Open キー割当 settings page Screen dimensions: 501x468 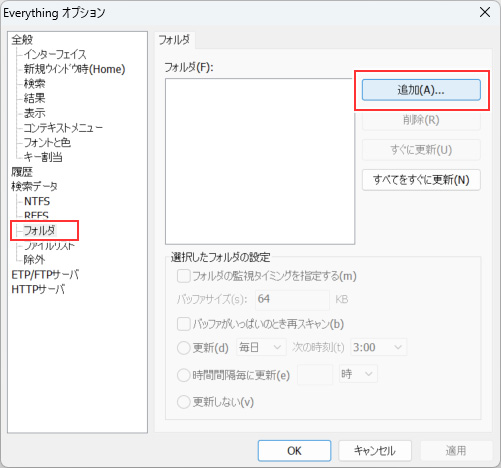[x=43, y=157]
